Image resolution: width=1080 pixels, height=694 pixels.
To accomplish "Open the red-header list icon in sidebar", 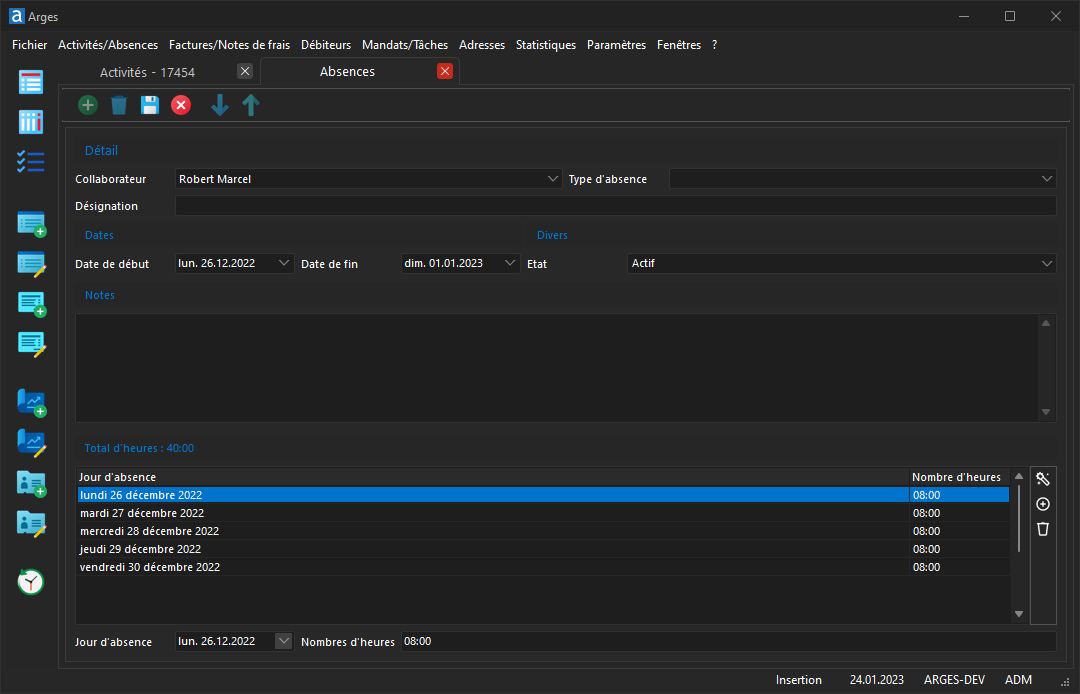I will (31, 82).
